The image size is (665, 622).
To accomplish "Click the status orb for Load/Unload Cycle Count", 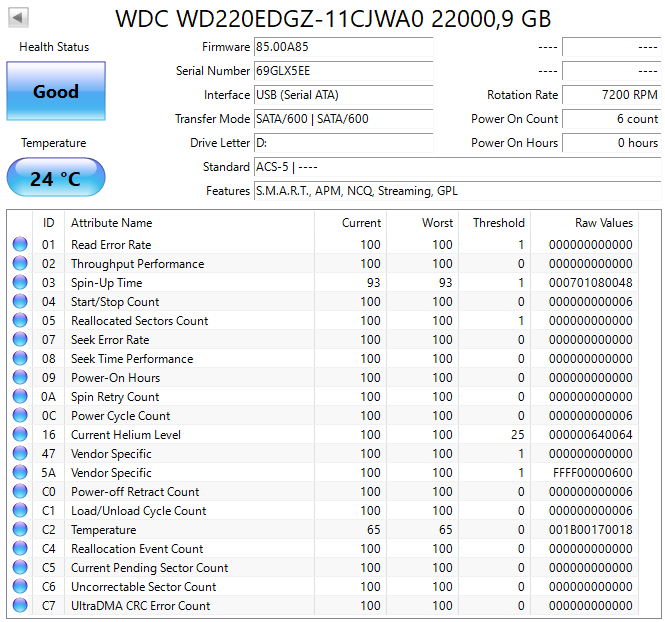I will (20, 510).
